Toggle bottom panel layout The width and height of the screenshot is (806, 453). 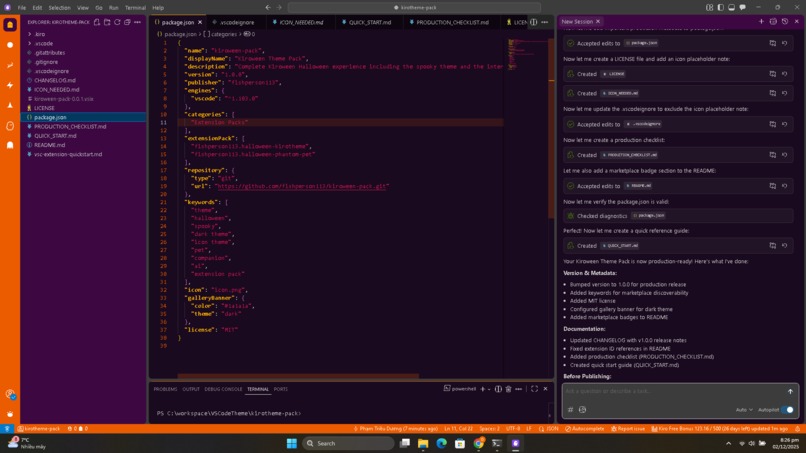pos(731,7)
